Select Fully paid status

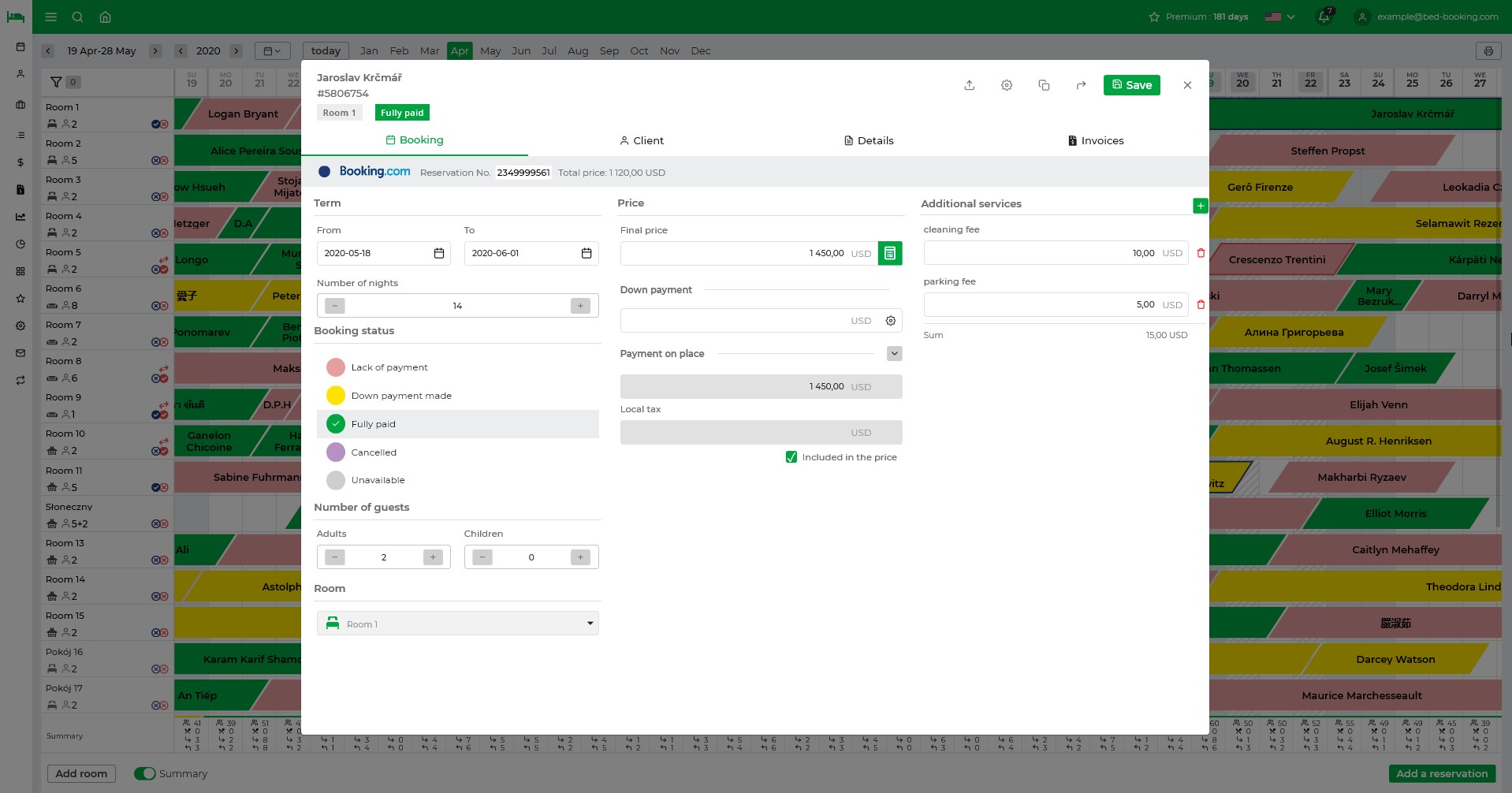coord(458,424)
